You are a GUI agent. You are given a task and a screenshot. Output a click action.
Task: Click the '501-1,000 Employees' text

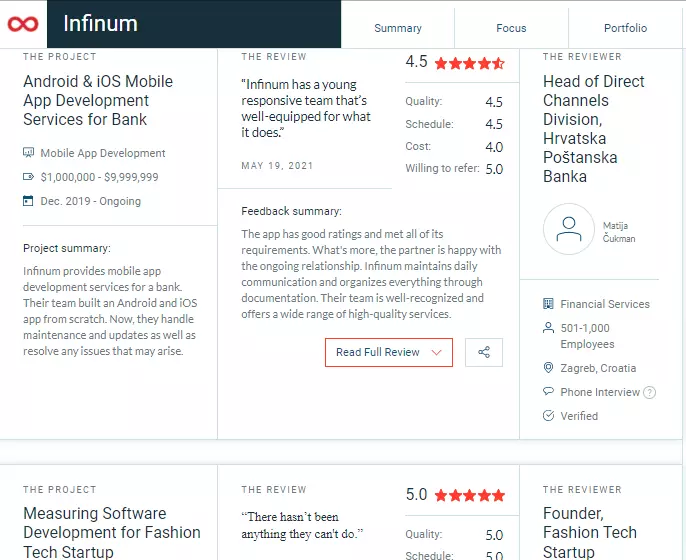tap(588, 336)
